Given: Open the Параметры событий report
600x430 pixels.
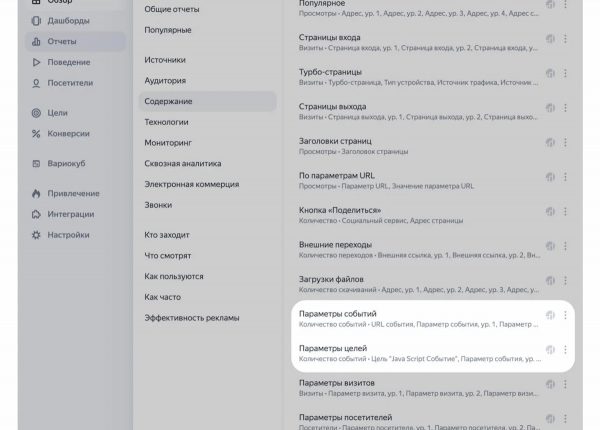Looking at the screenshot, I should coord(338,314).
